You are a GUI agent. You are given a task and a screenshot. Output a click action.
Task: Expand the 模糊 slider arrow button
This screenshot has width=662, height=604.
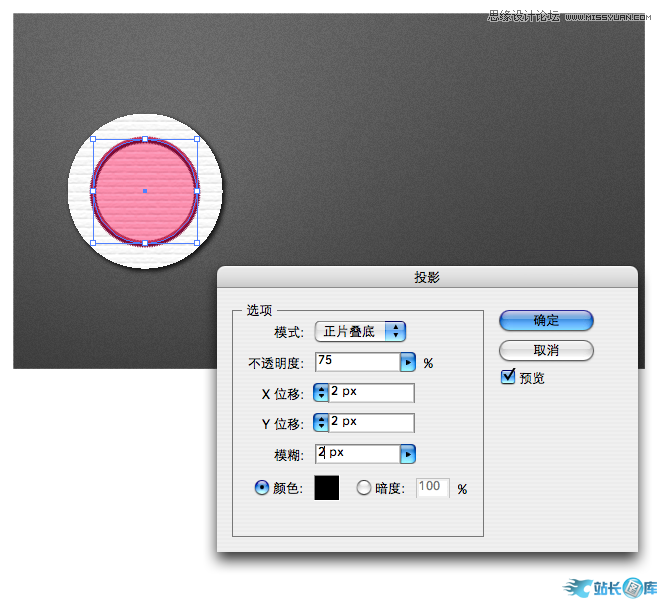click(x=408, y=454)
